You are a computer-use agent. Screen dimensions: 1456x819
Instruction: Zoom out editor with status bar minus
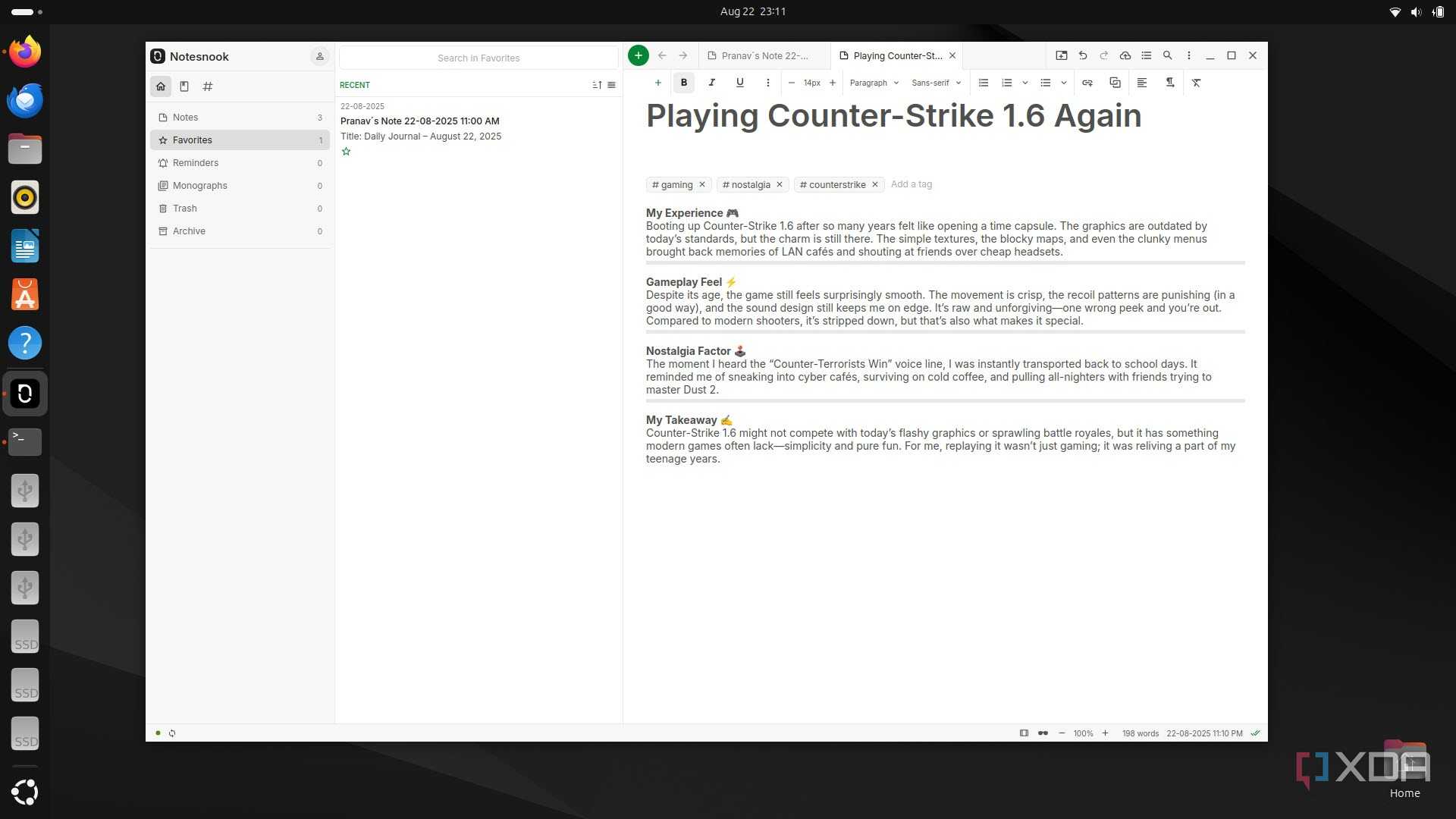point(1061,733)
